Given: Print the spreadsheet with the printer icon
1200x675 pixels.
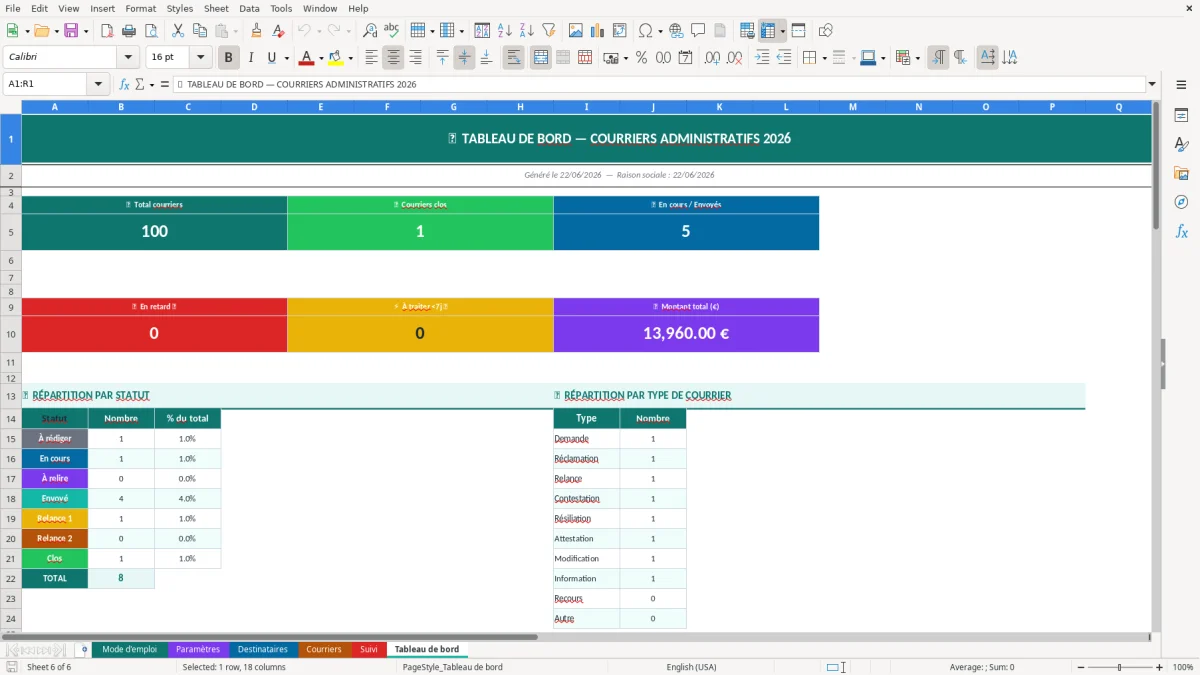Looking at the screenshot, I should [128, 31].
